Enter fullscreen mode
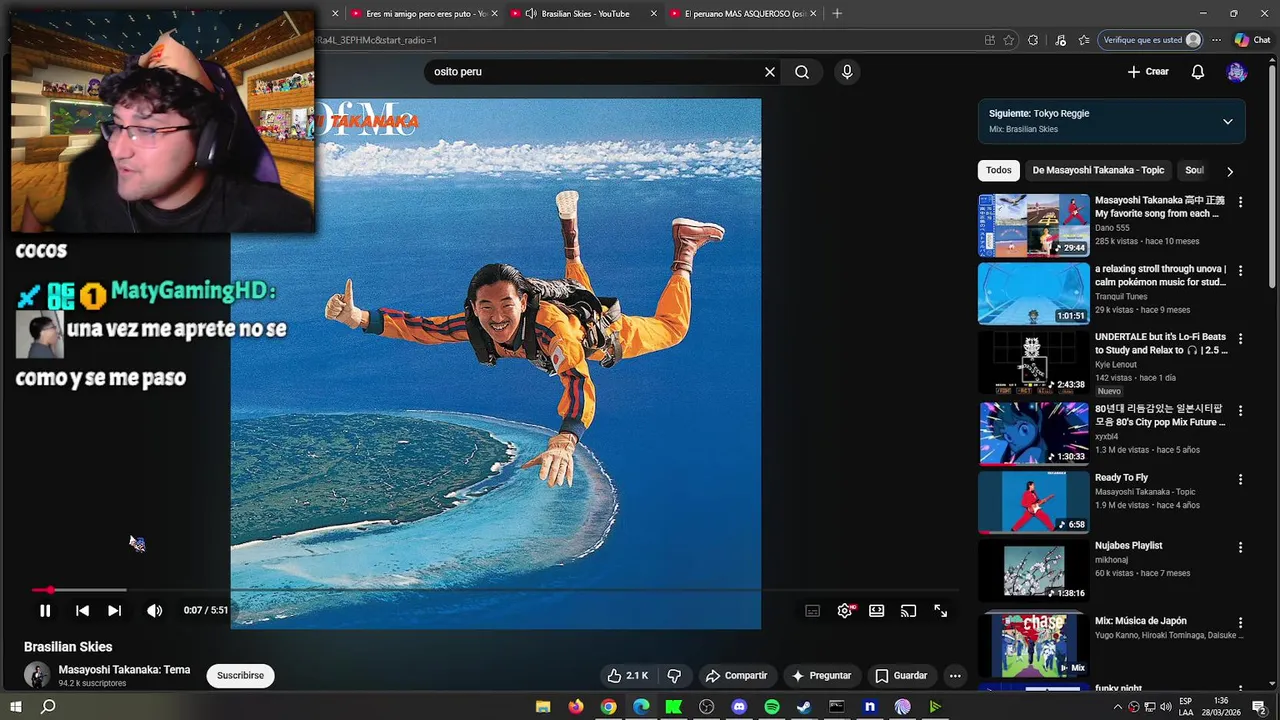The width and height of the screenshot is (1280, 720). point(941,611)
